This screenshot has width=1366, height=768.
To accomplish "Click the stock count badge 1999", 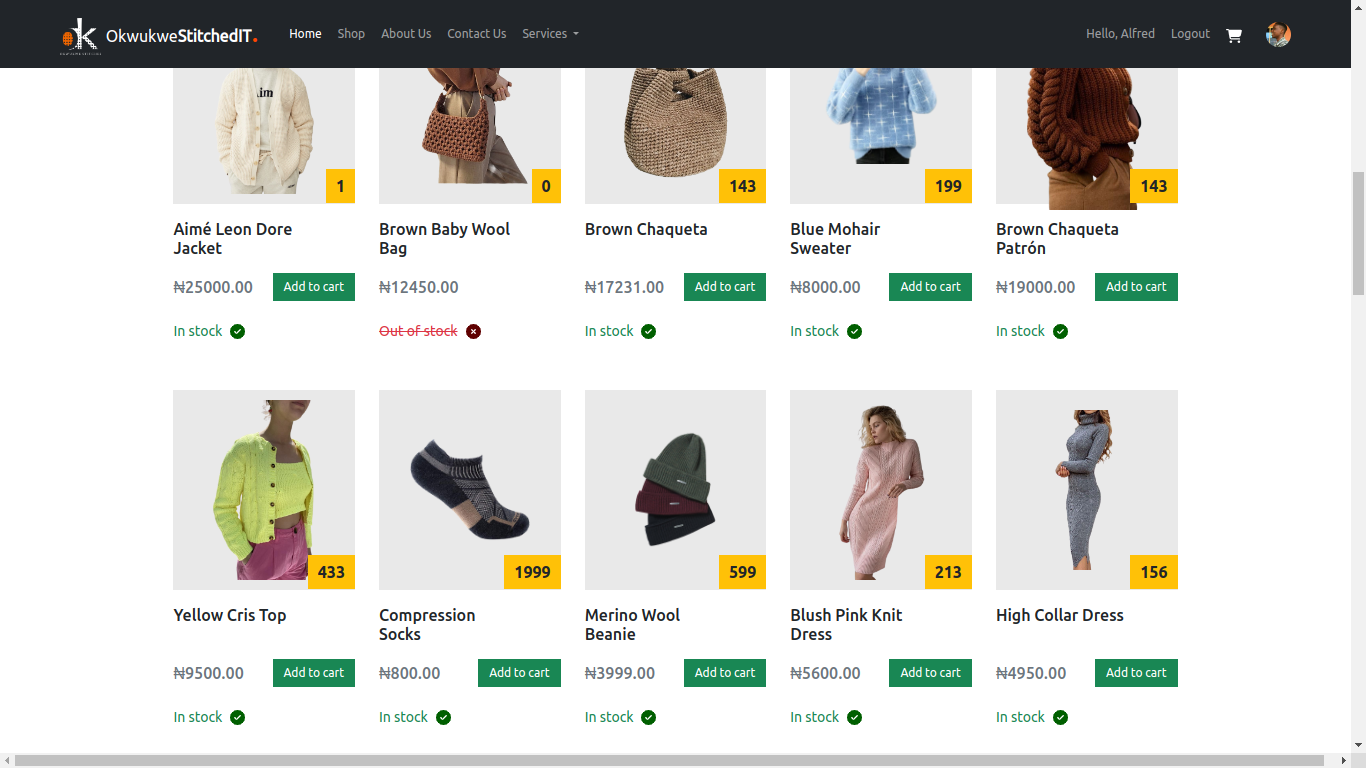I will pyautogui.click(x=532, y=572).
